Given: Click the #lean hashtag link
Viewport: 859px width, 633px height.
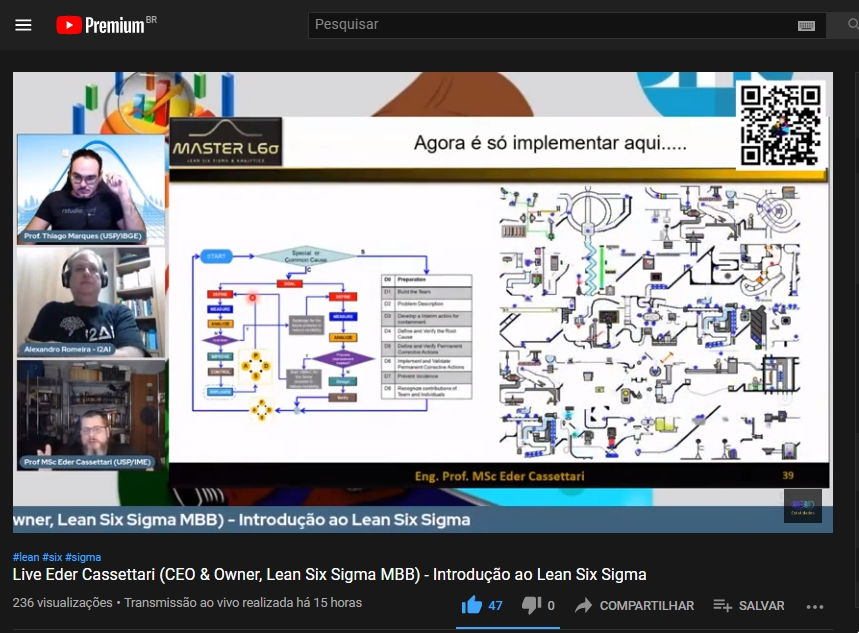Looking at the screenshot, I should (x=26, y=557).
